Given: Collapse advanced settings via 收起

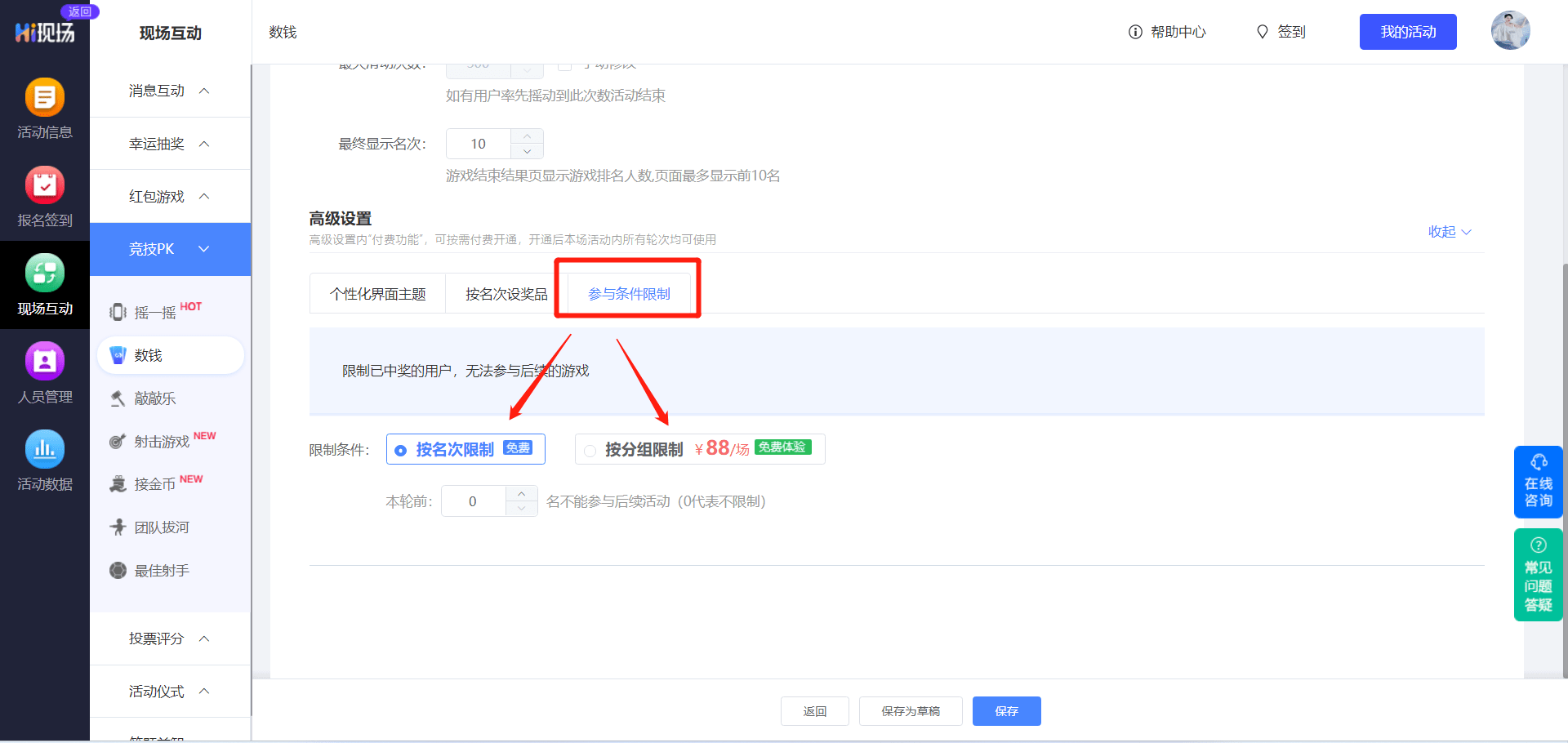Looking at the screenshot, I should pyautogui.click(x=1449, y=232).
